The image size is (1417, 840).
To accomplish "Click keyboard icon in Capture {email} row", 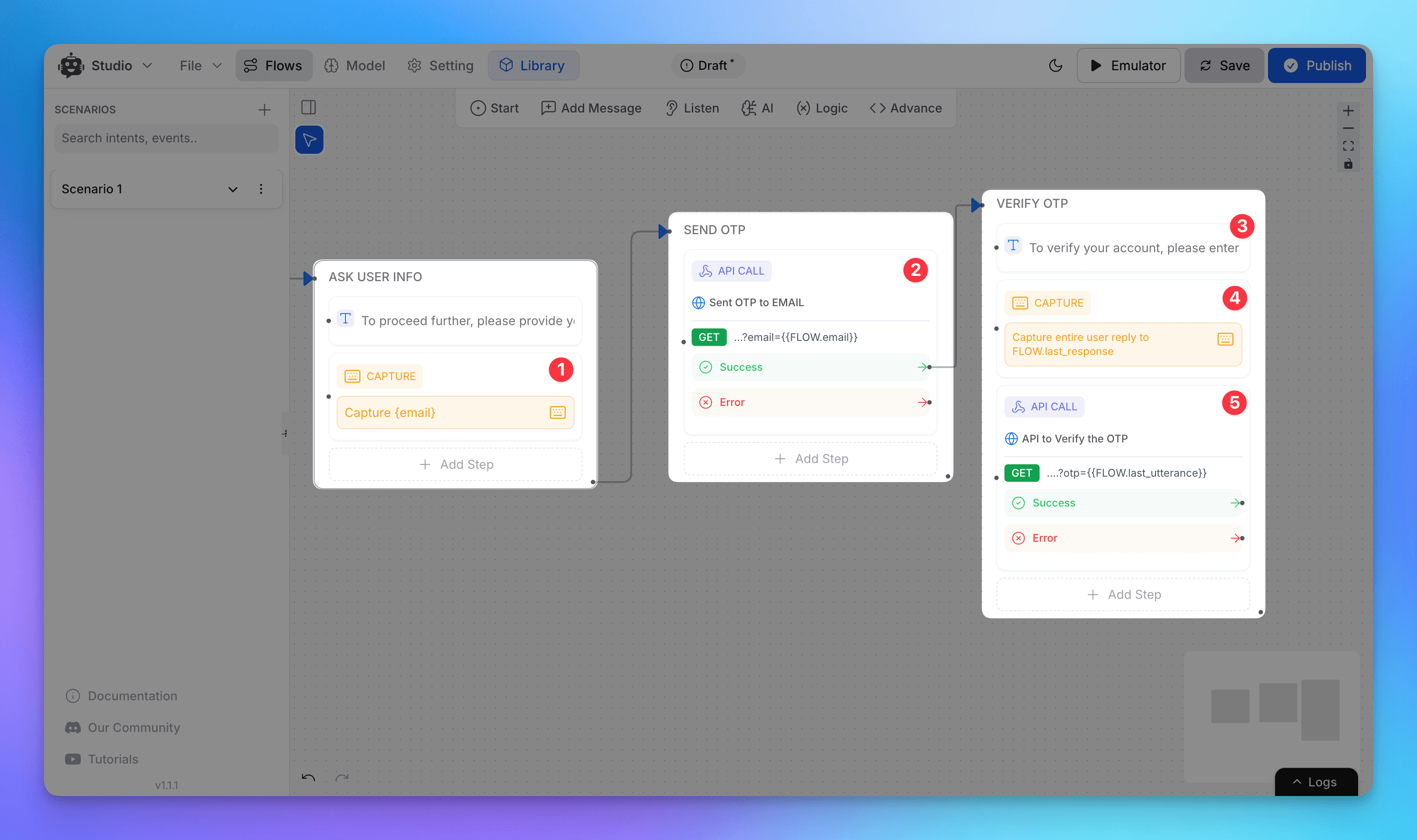I will click(558, 413).
